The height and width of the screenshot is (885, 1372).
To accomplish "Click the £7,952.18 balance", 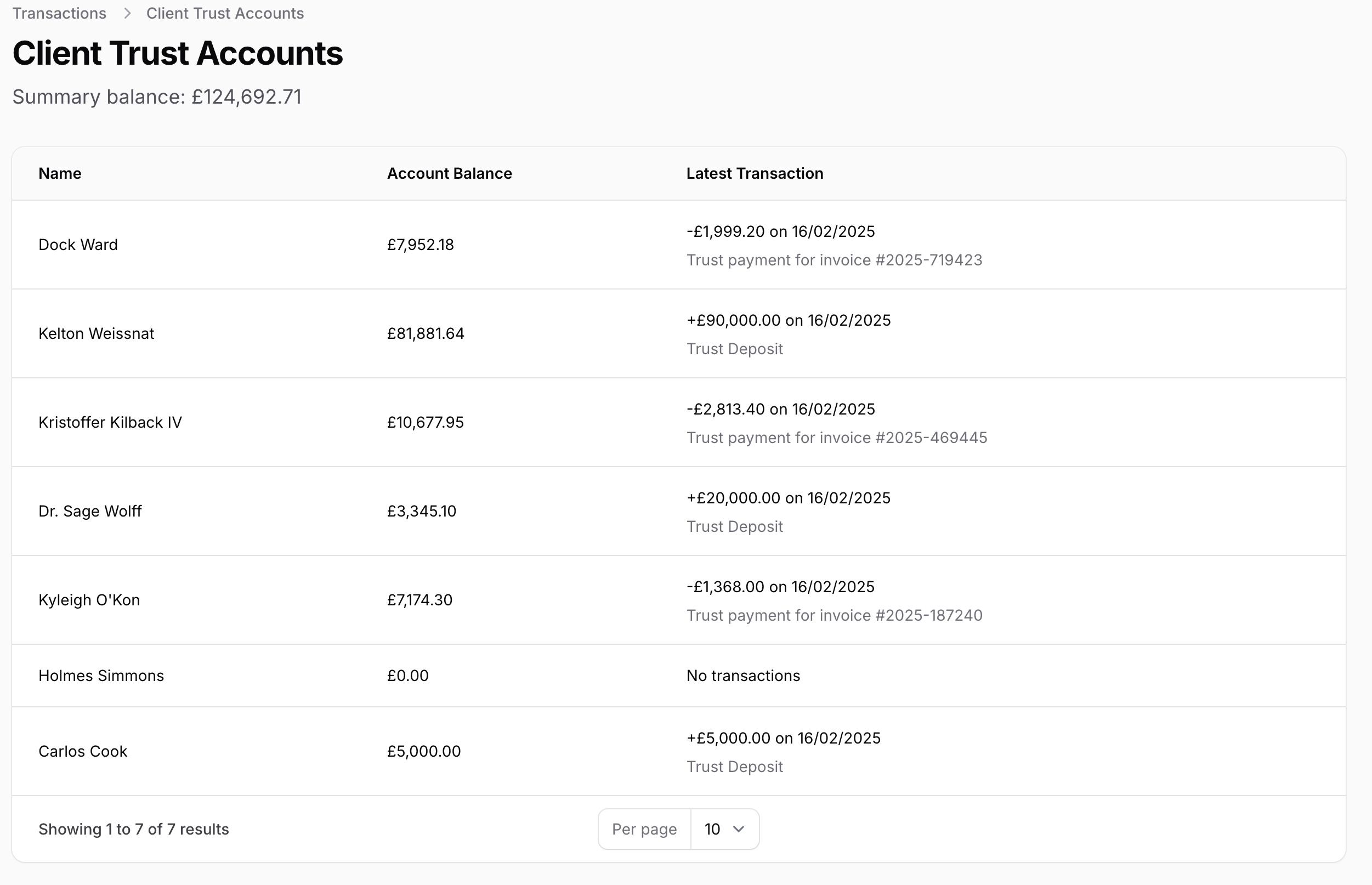I will [421, 245].
